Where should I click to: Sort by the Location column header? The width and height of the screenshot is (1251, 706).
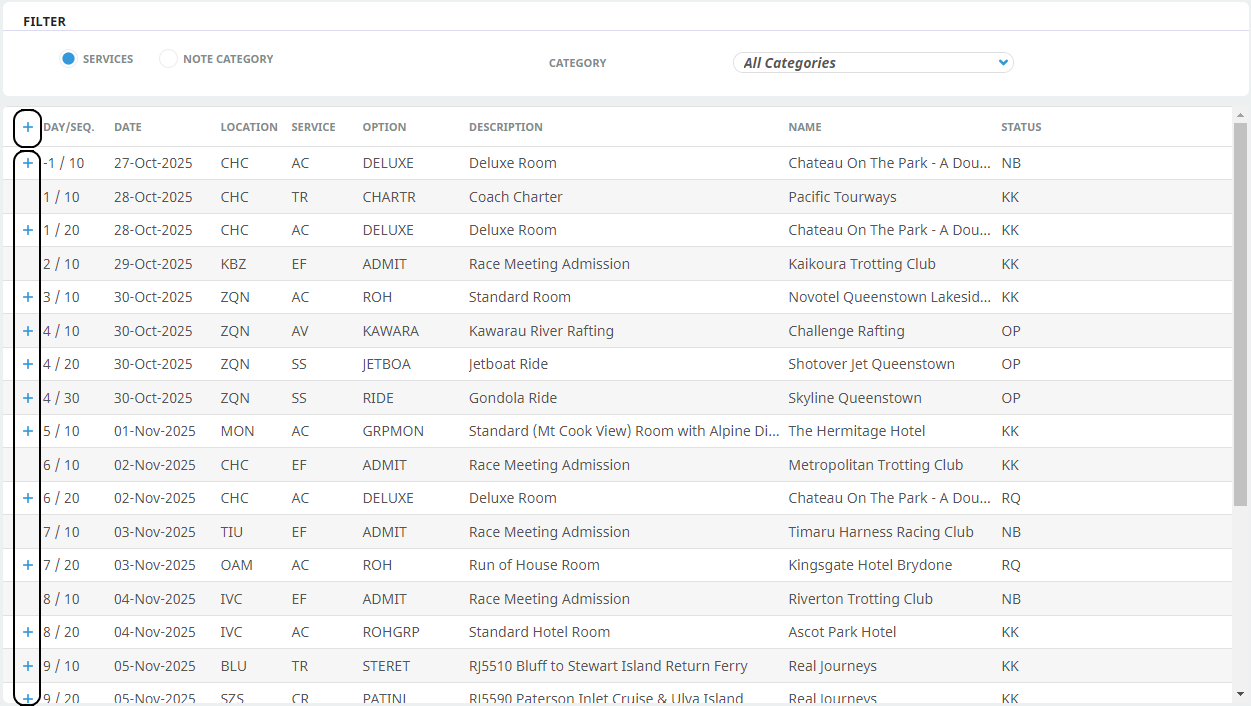pos(249,127)
